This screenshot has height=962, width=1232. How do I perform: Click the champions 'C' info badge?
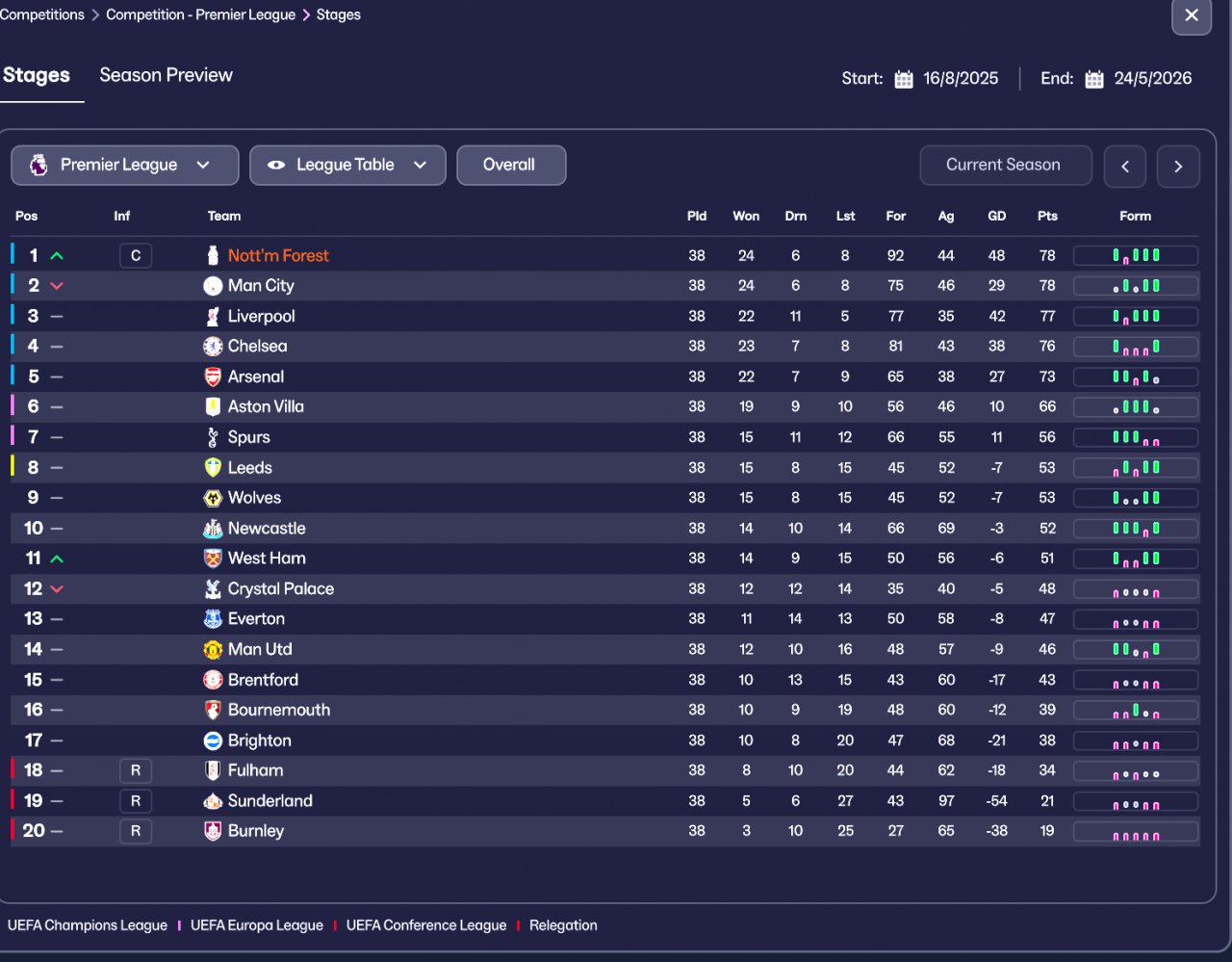pyautogui.click(x=136, y=255)
